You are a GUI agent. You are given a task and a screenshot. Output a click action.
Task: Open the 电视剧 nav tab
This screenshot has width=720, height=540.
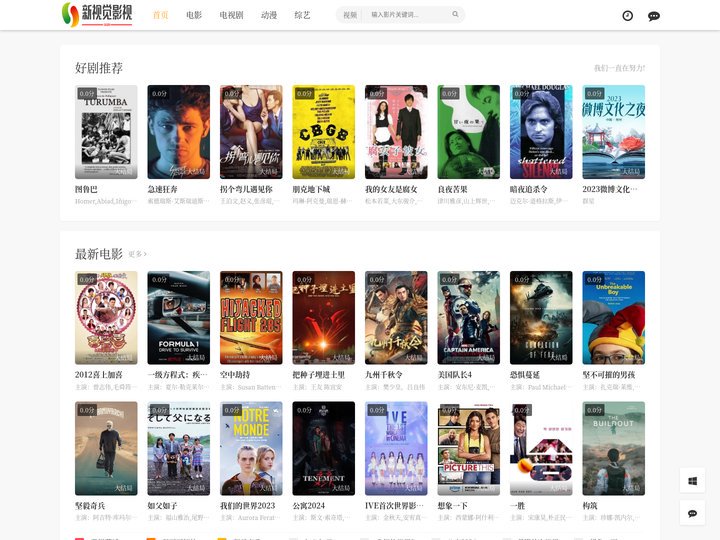click(231, 15)
